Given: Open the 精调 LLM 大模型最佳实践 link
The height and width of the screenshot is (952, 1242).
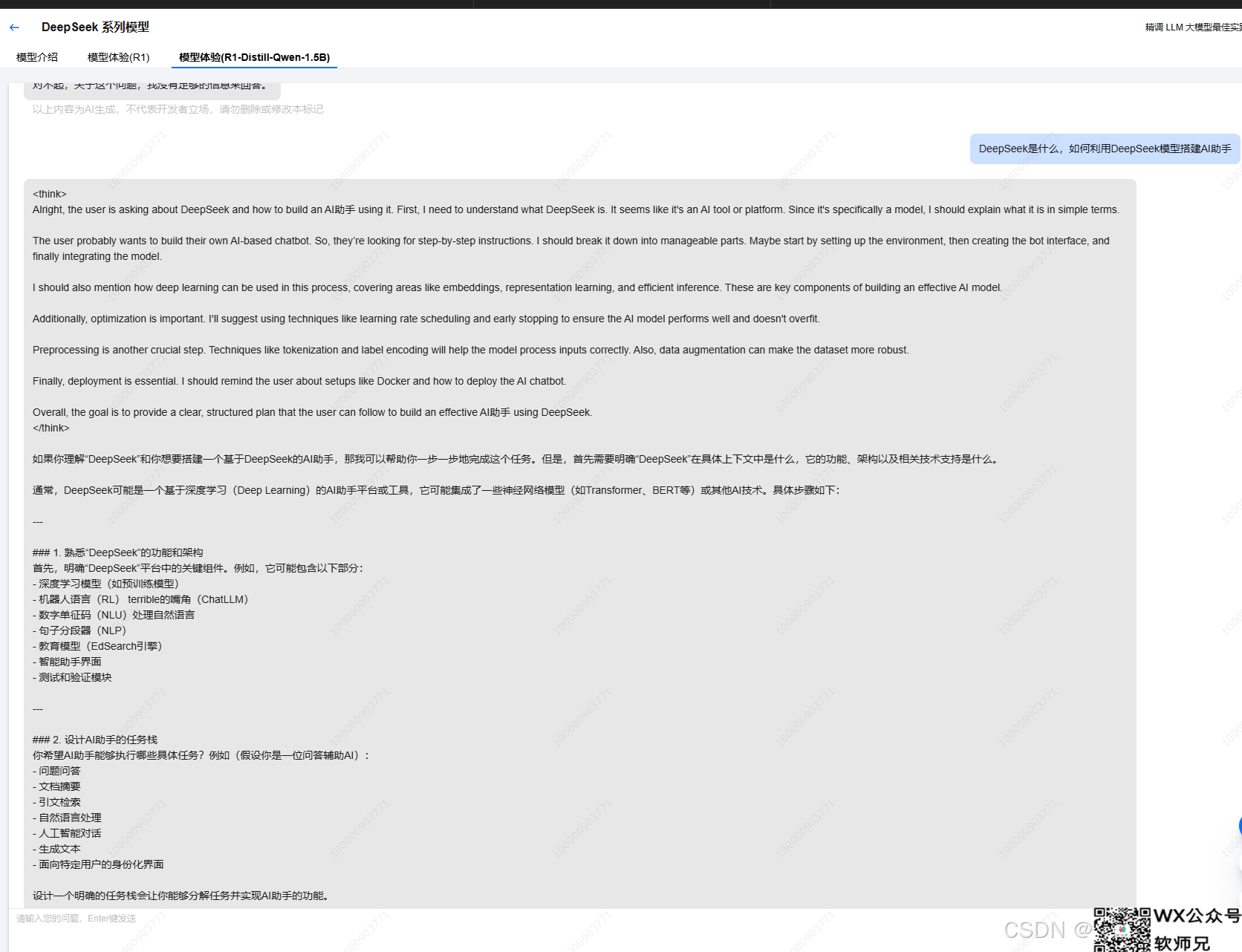Looking at the screenshot, I should click(x=1194, y=27).
